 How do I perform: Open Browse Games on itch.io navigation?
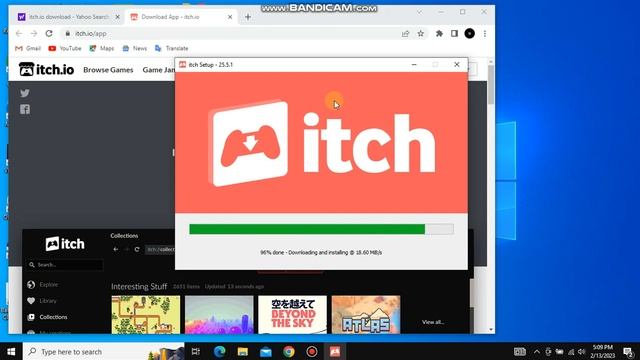coord(108,70)
